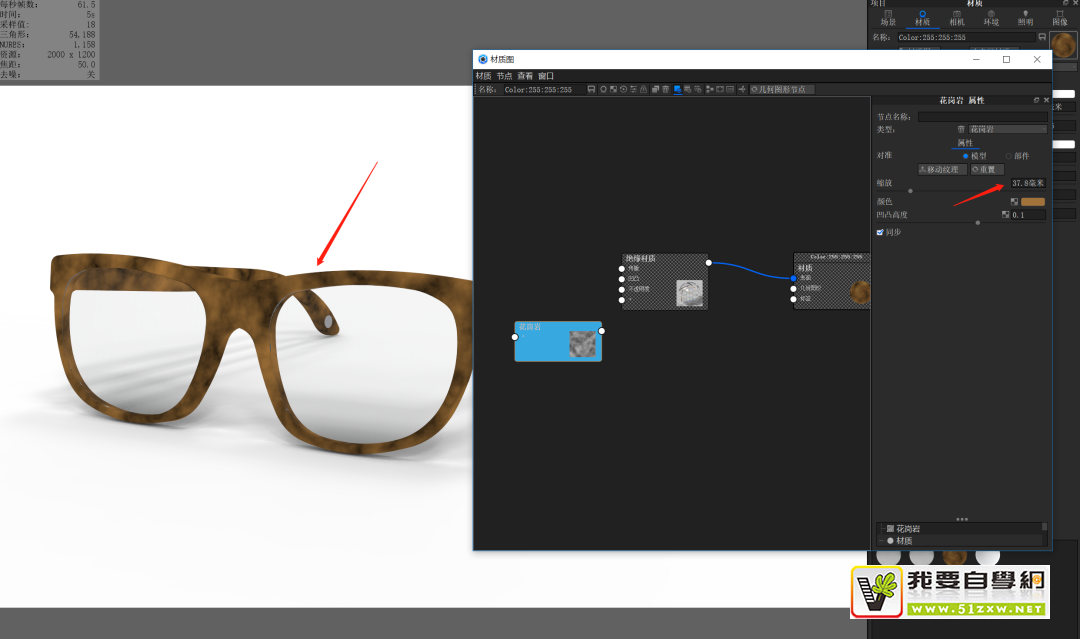
Task: Open the 类型 花岗岩 type dropdown
Action: coord(1007,129)
